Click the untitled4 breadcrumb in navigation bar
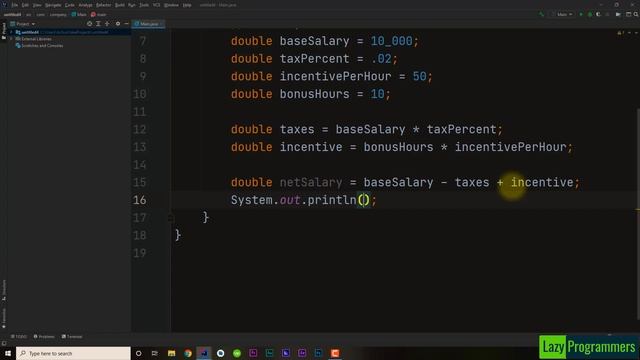Image resolution: width=640 pixels, height=360 pixels. pyautogui.click(x=12, y=14)
